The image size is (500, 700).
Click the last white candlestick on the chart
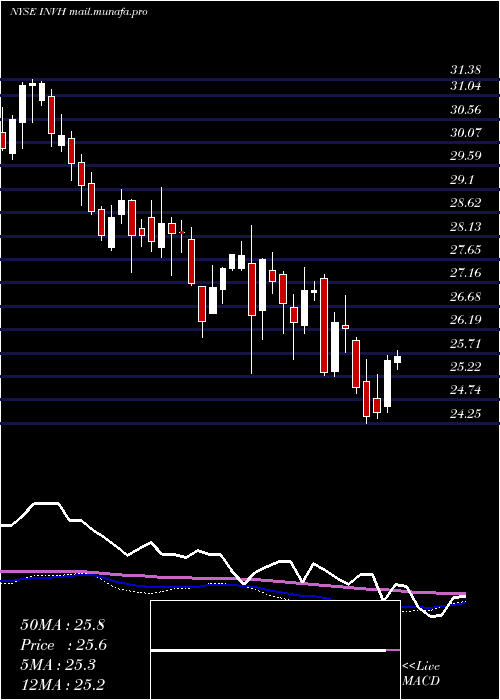(397, 359)
